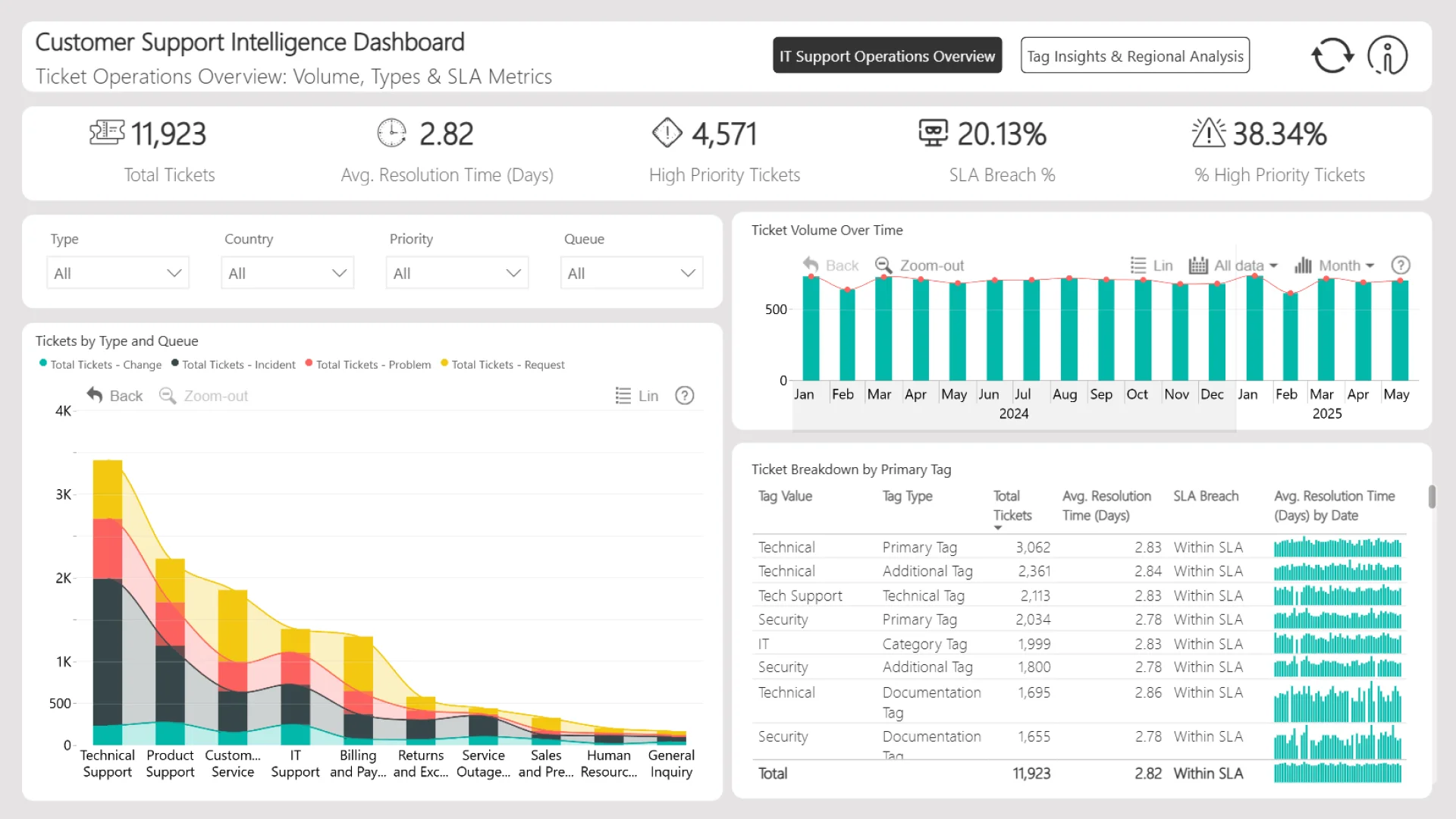Sort by the Total Tickets column header
Viewport: 1456px width, 819px height.
click(1012, 506)
